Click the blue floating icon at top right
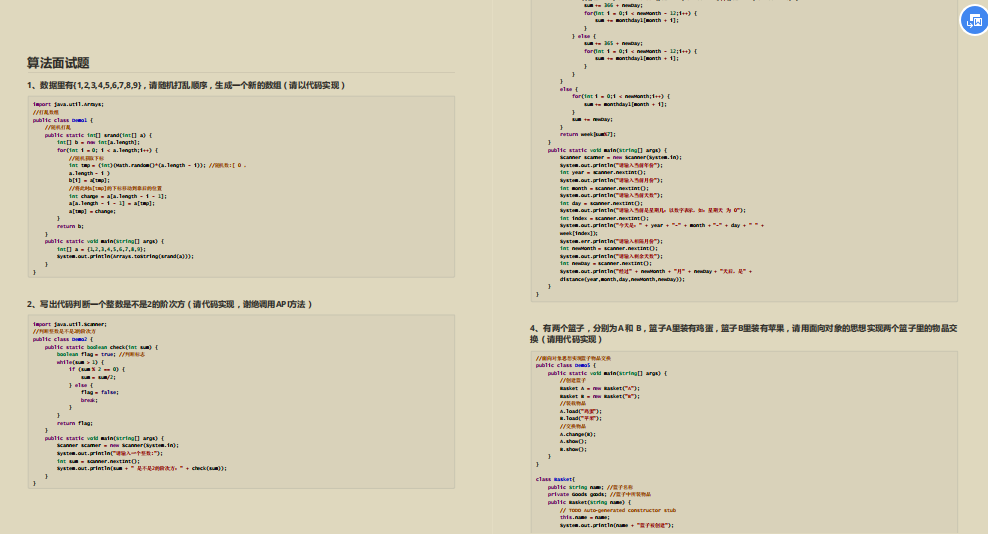988x534 pixels. tap(974, 21)
